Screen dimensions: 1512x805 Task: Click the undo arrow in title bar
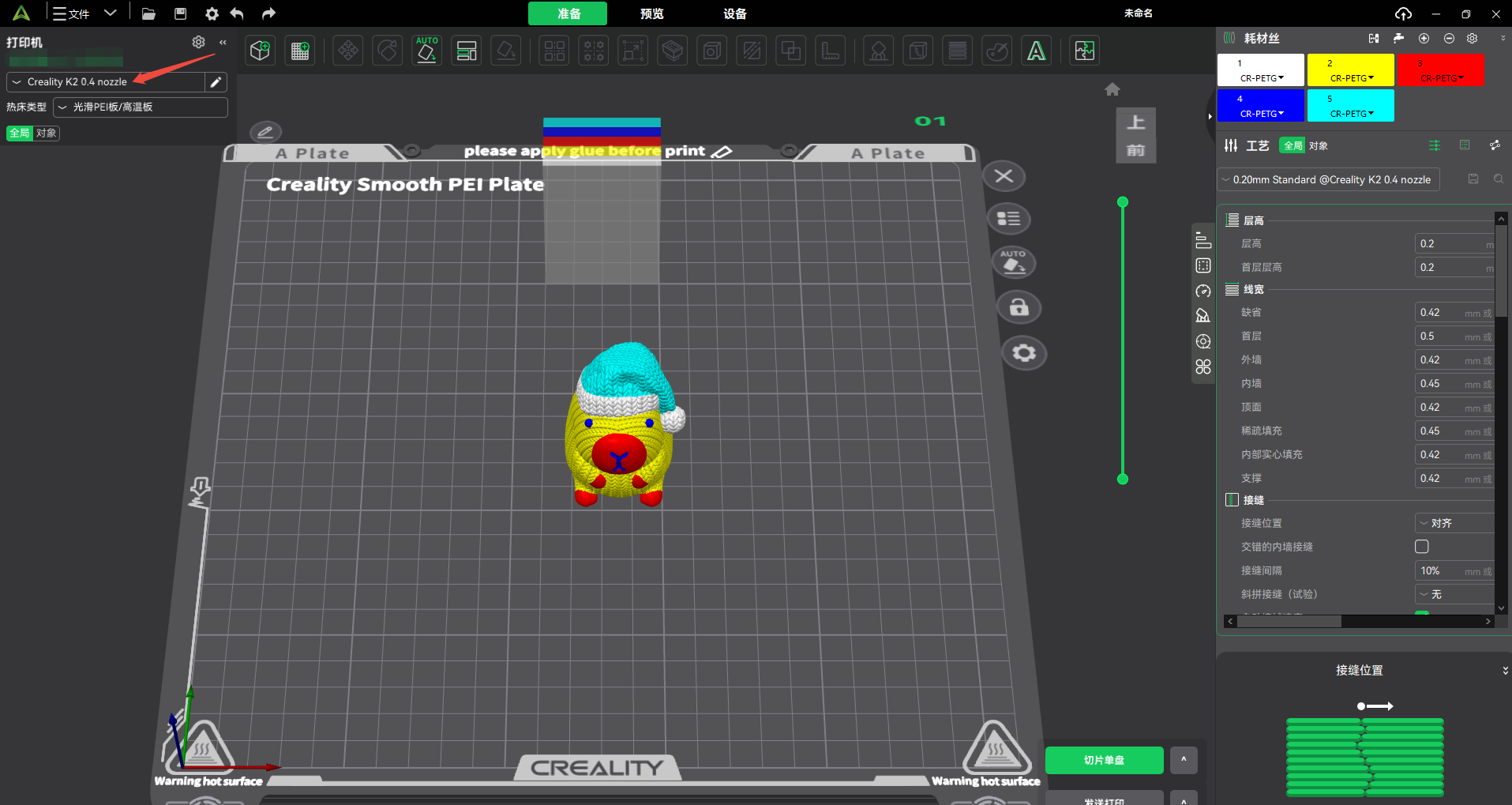pos(237,13)
